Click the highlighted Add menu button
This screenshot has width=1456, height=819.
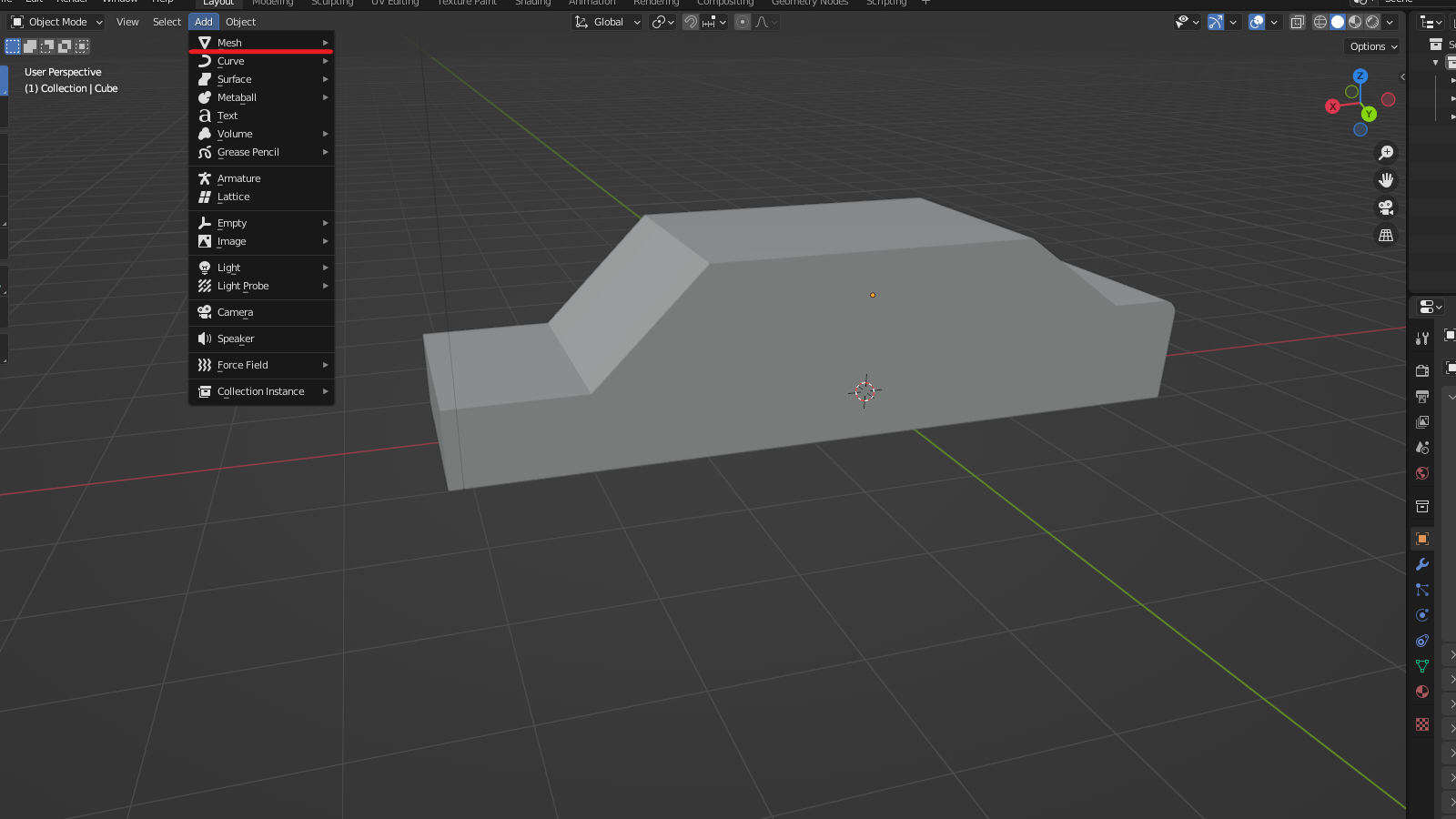click(204, 22)
